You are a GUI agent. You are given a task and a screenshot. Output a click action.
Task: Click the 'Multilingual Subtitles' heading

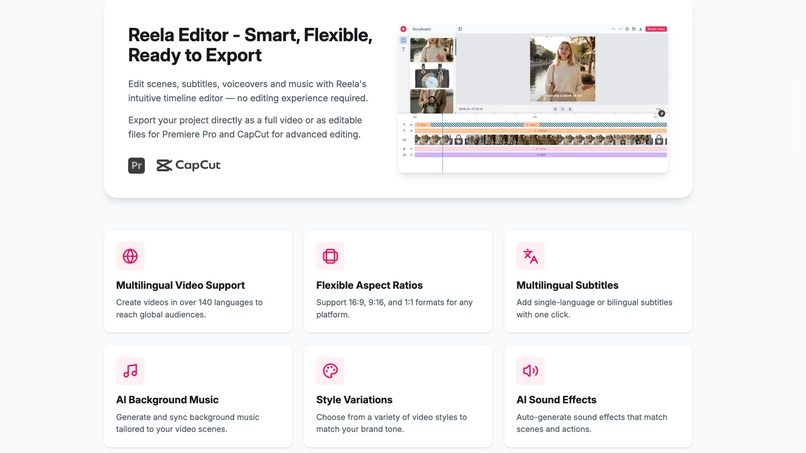(567, 285)
